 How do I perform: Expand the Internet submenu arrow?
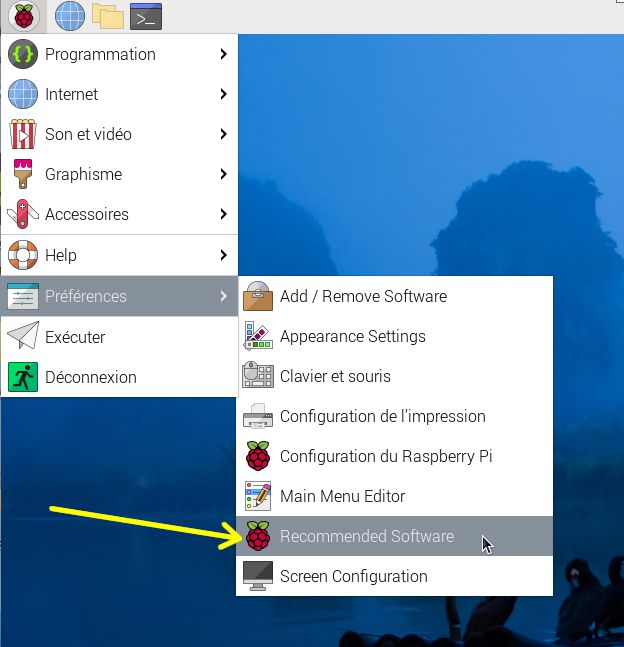223,94
